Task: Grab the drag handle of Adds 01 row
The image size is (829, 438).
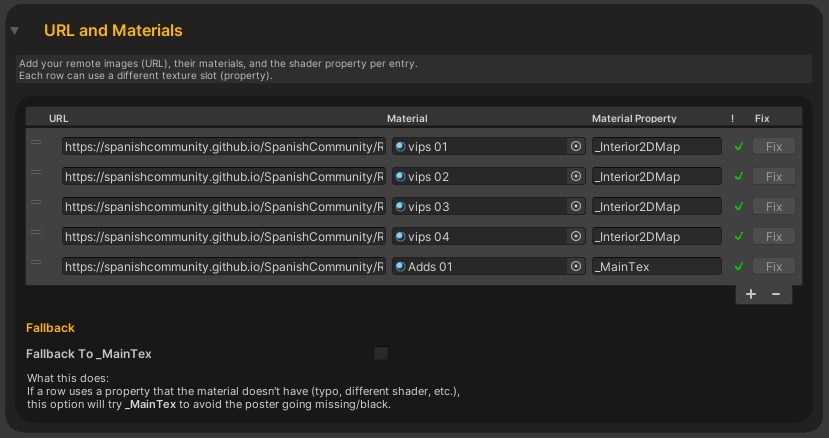Action: tap(36, 263)
